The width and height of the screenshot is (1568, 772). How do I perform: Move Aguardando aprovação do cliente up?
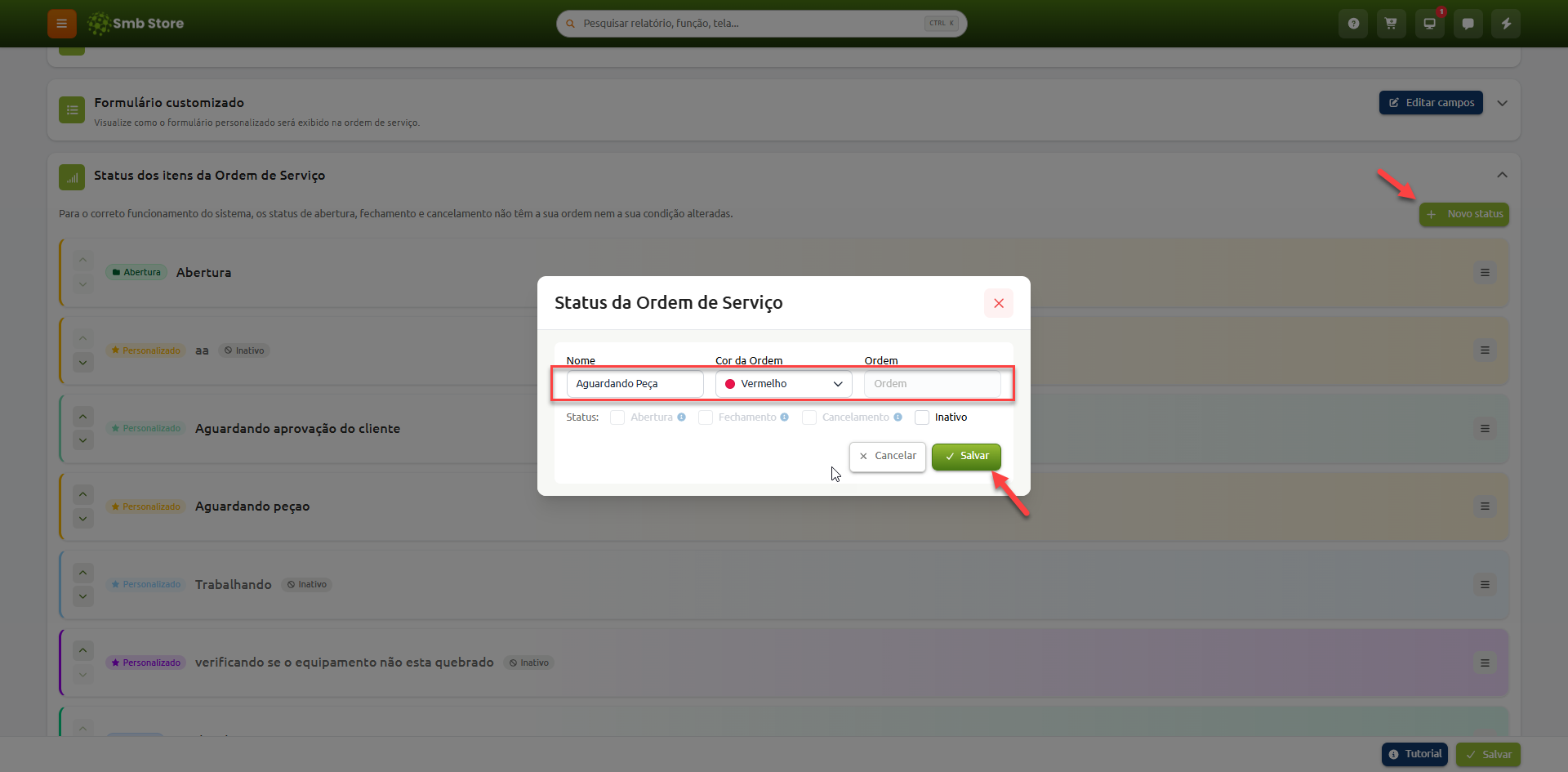pyautogui.click(x=82, y=417)
